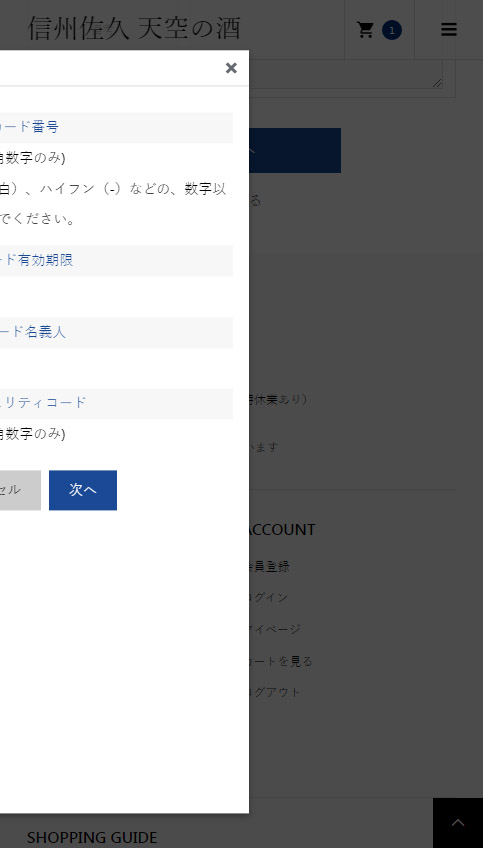Go to the マイページ link
Image resolution: width=483 pixels, height=848 pixels.
click(275, 629)
